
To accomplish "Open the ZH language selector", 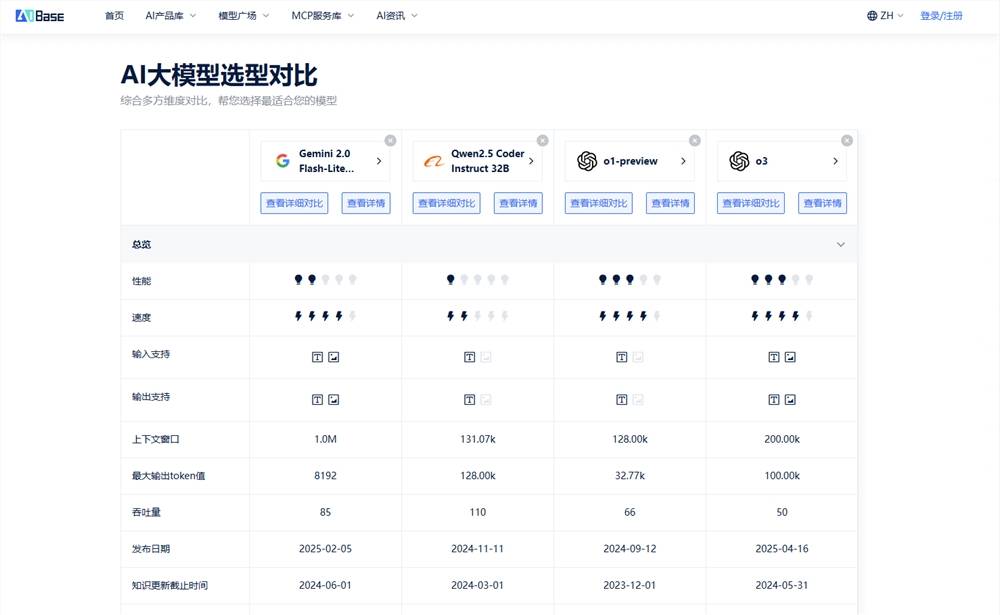I will tap(885, 16).
